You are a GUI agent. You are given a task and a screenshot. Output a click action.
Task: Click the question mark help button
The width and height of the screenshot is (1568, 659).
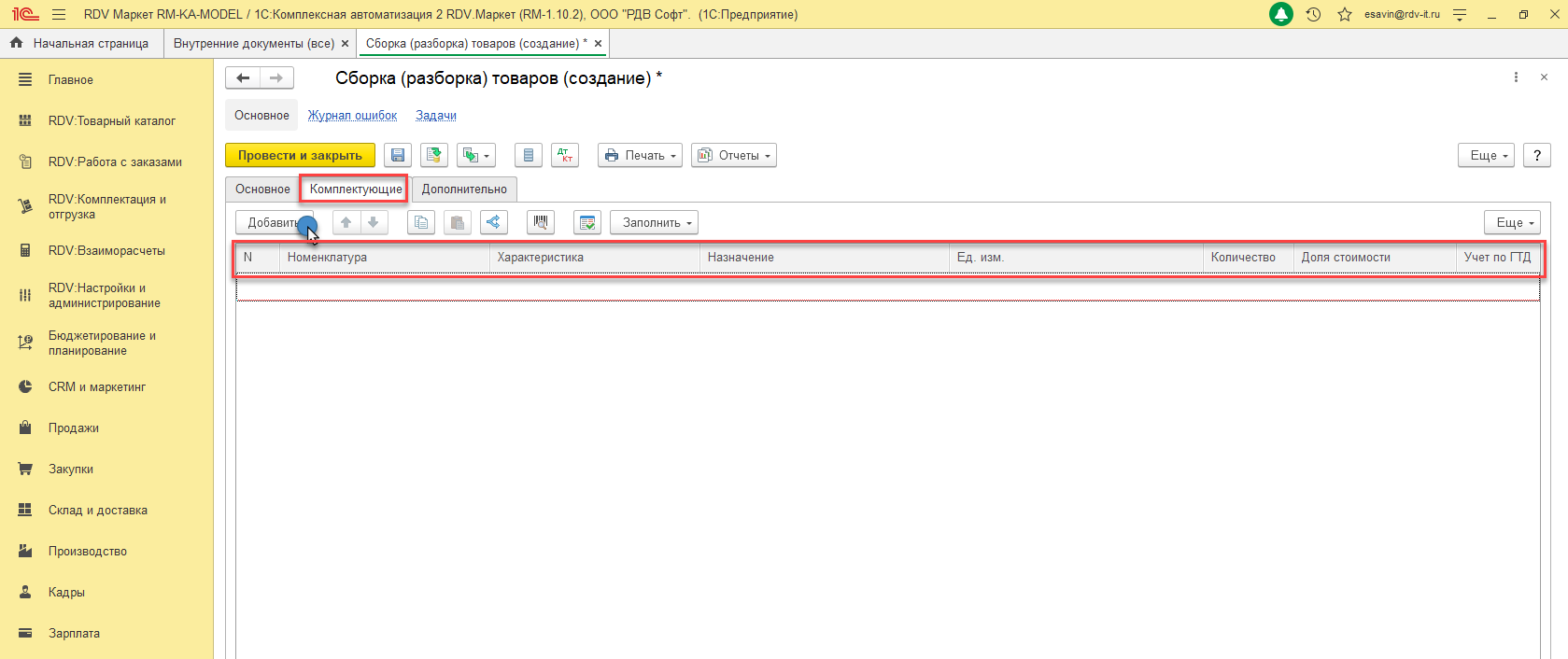(1537, 156)
